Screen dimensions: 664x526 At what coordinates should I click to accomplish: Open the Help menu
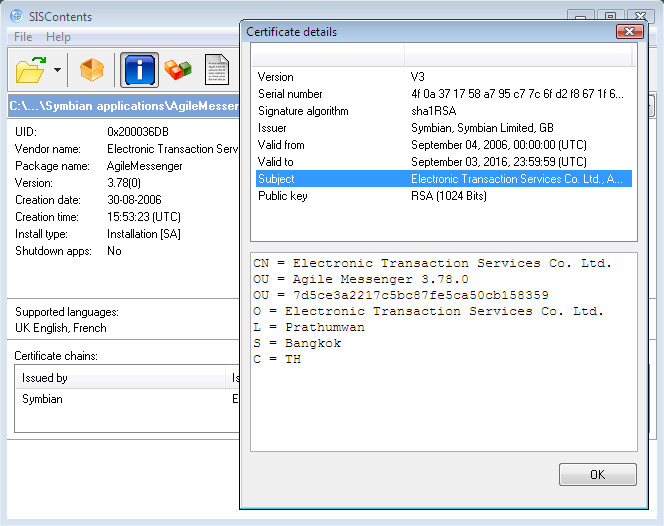[x=58, y=37]
